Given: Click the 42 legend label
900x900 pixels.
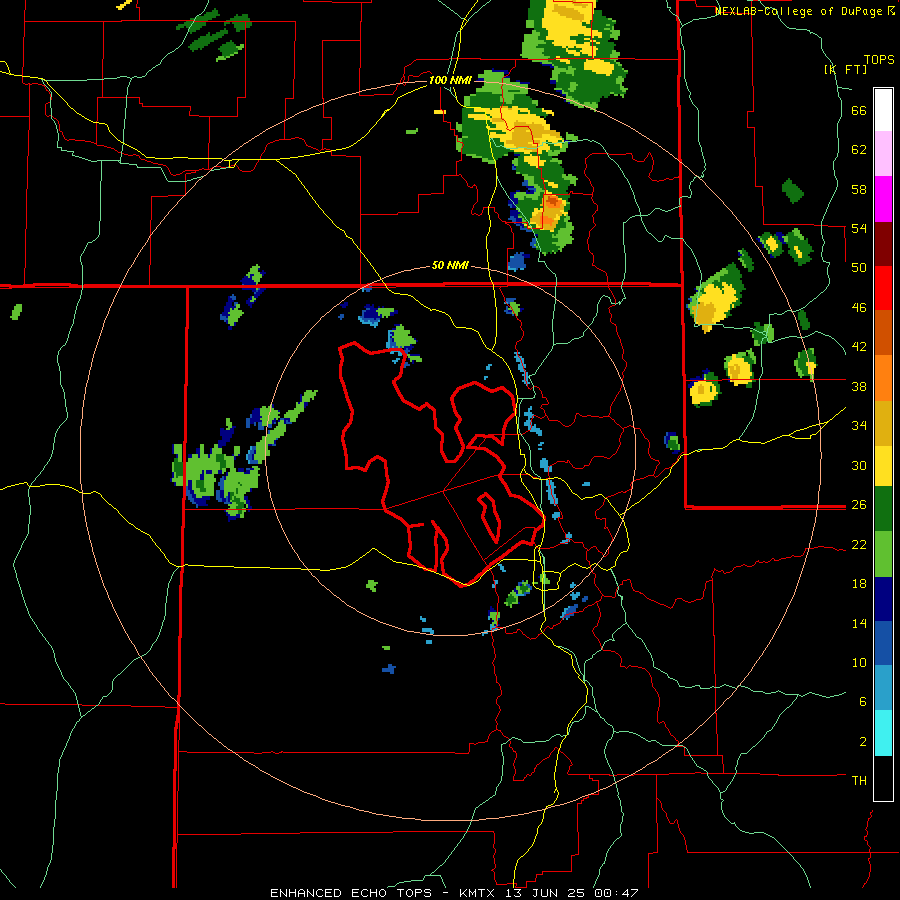Looking at the screenshot, I should (859, 347).
